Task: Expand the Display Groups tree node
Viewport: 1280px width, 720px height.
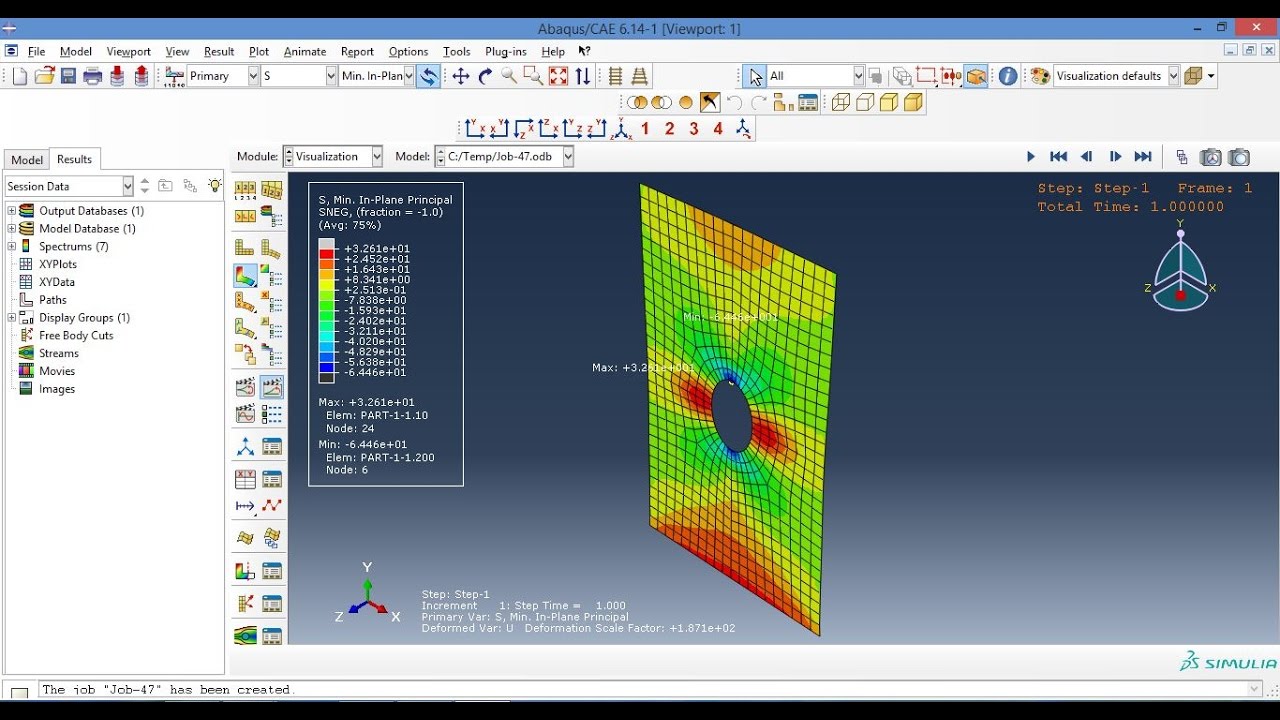Action: click(12, 318)
